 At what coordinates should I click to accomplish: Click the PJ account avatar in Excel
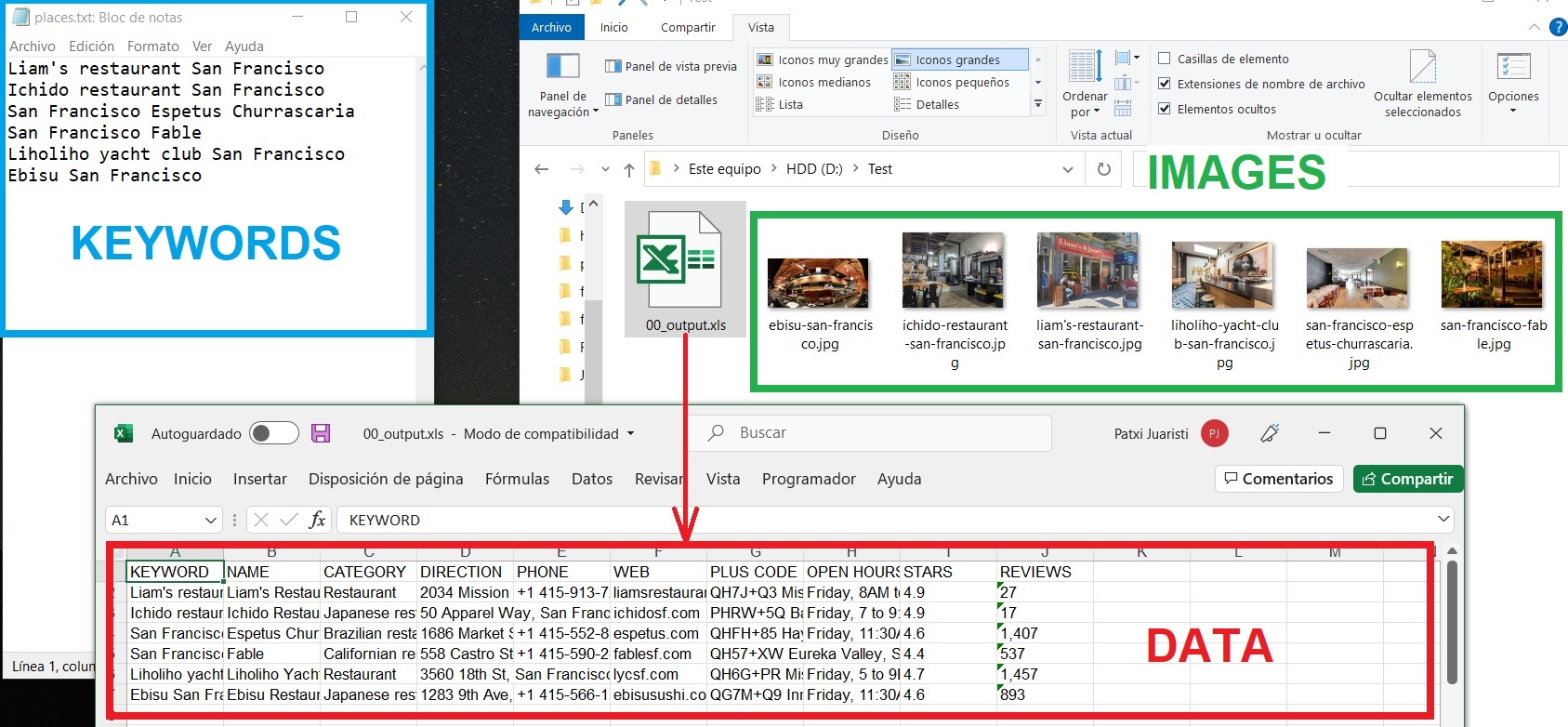1214,433
